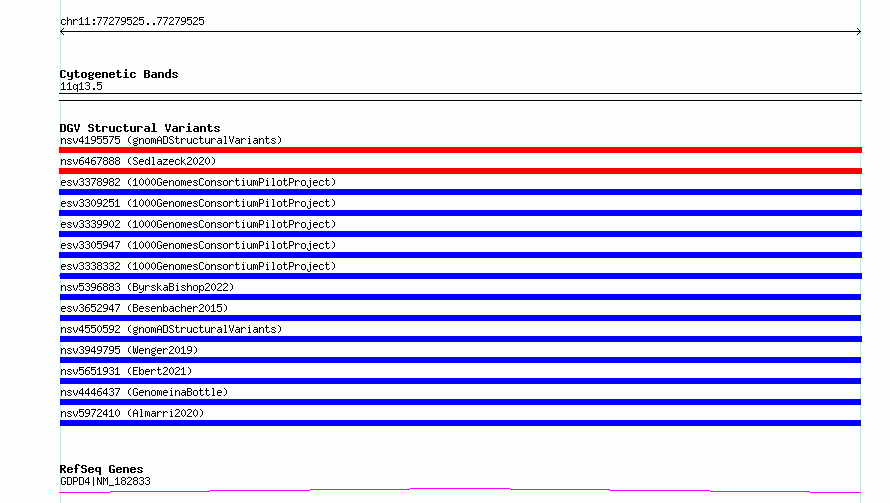Open variant nsv3949795 (Wenger2019) label
890x503 pixels.
coord(129,350)
